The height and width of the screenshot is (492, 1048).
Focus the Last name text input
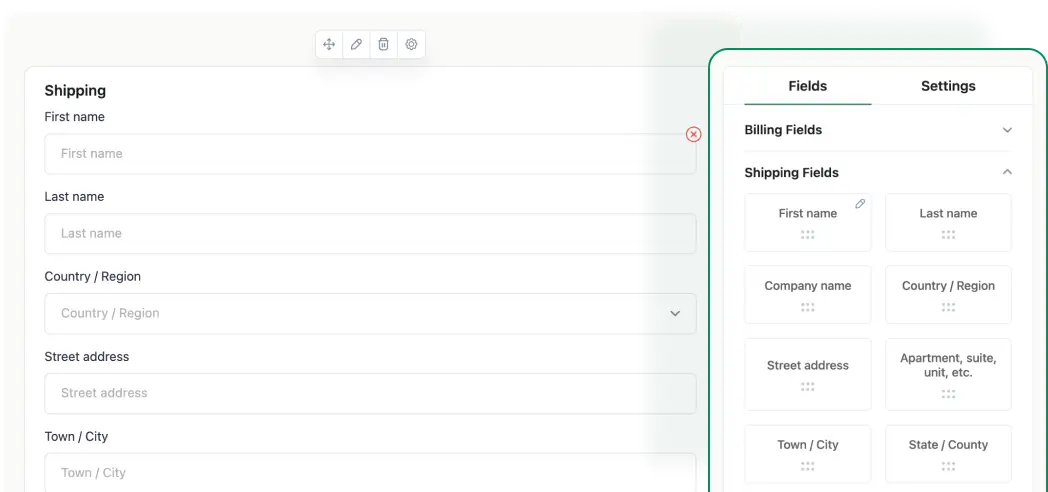(x=370, y=233)
